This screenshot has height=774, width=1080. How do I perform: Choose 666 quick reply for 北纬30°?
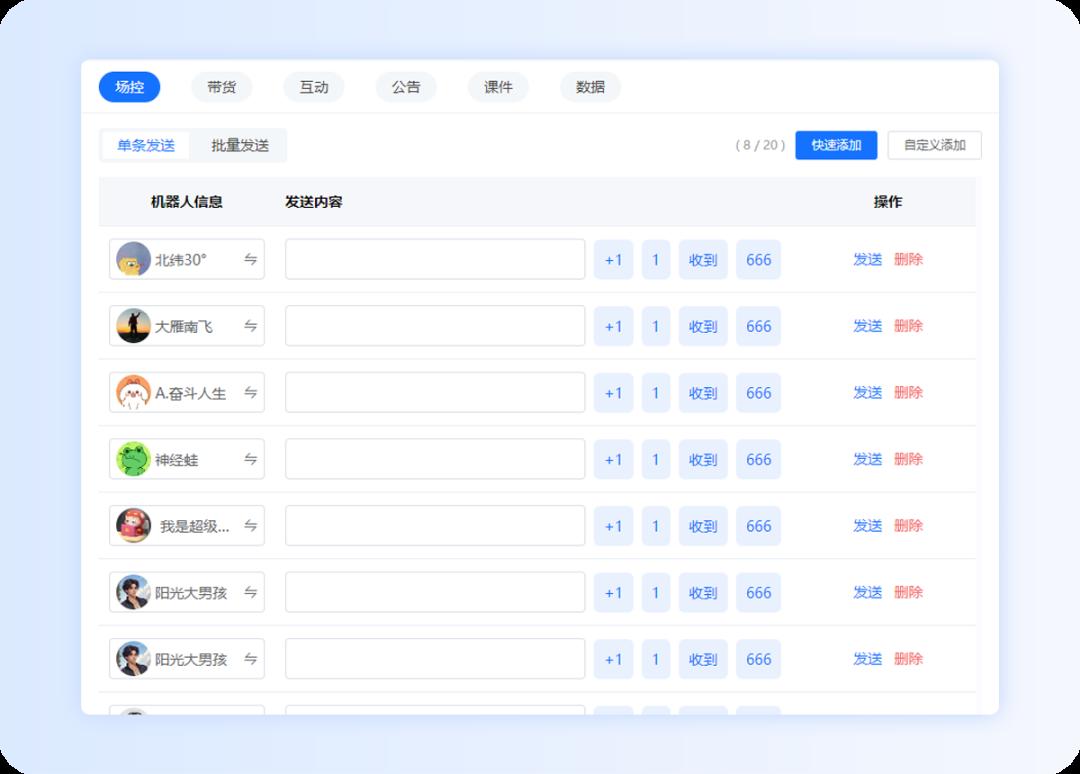(758, 260)
